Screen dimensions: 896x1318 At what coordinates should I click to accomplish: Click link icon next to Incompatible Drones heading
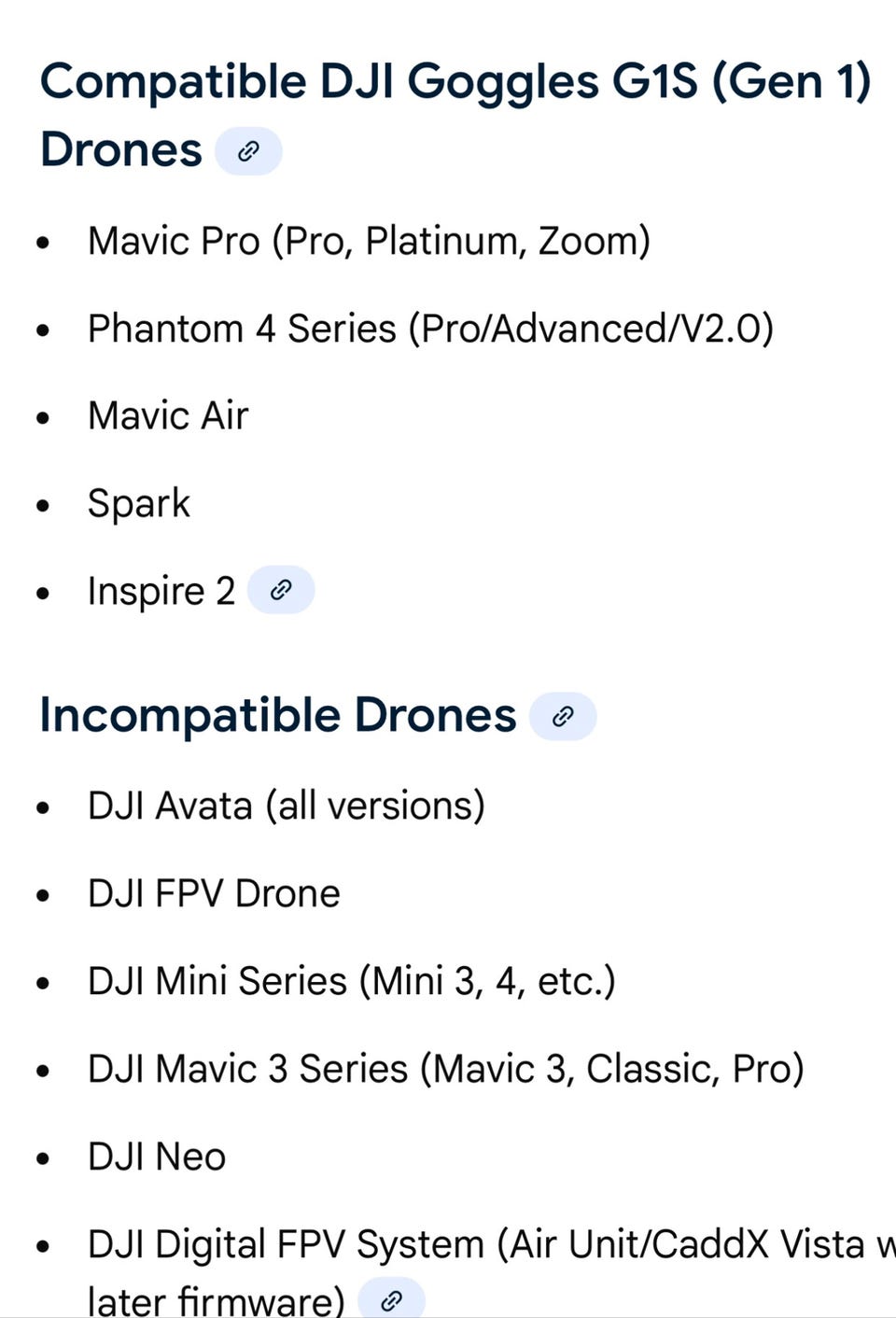coord(563,716)
